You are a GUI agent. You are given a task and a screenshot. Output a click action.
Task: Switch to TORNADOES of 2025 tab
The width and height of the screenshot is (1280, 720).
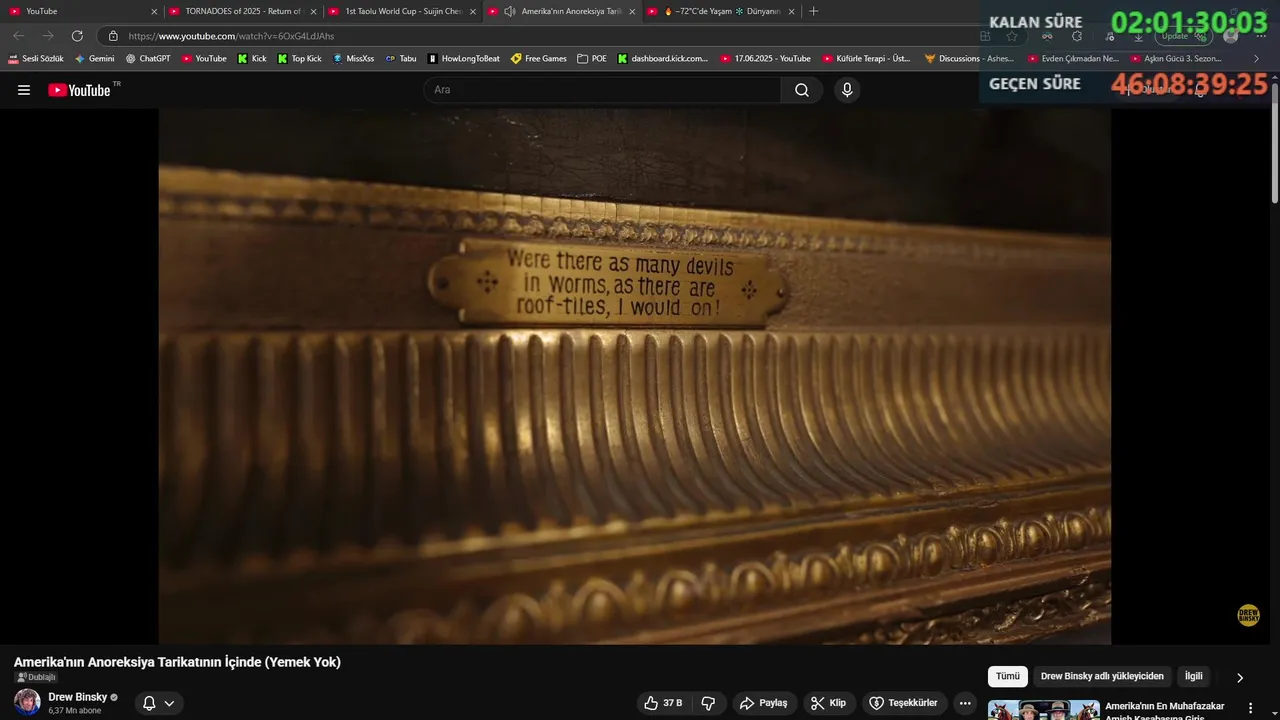241,11
